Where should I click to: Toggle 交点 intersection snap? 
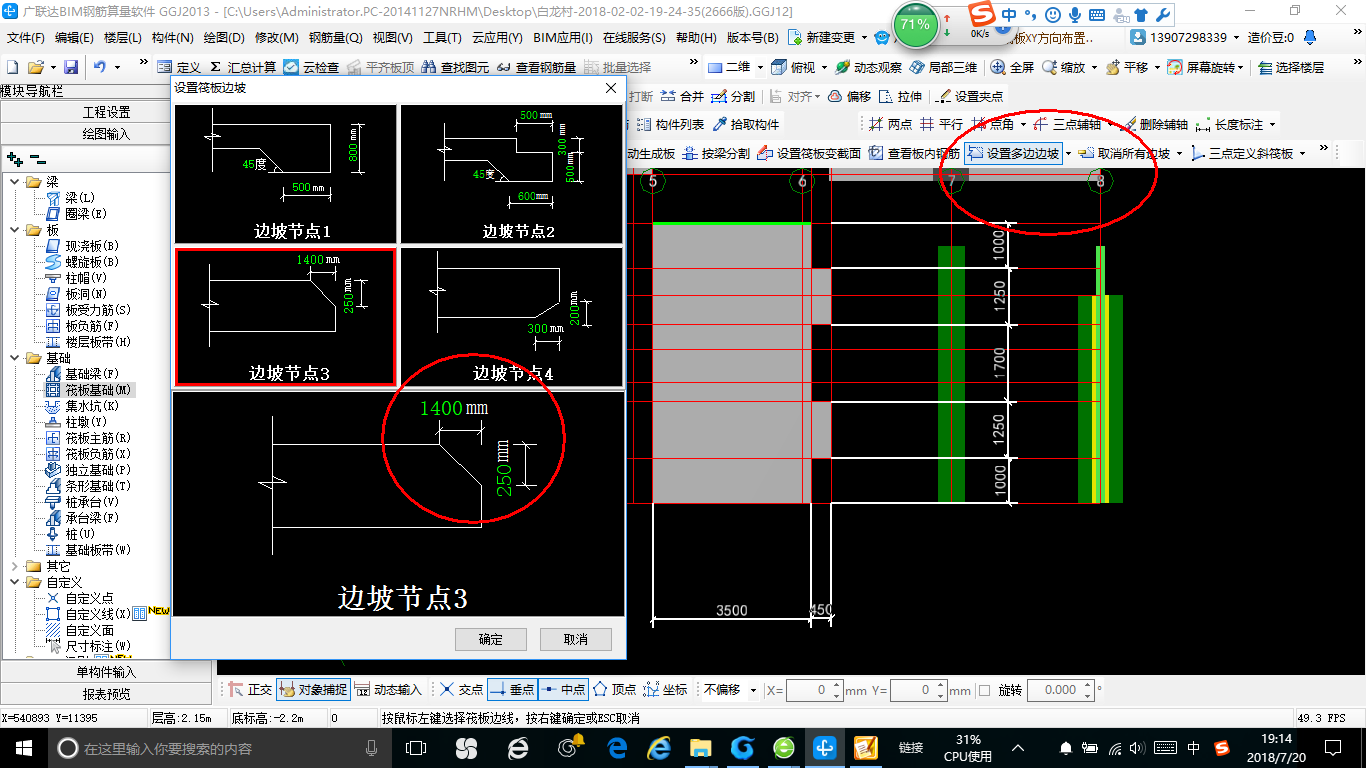click(x=462, y=690)
